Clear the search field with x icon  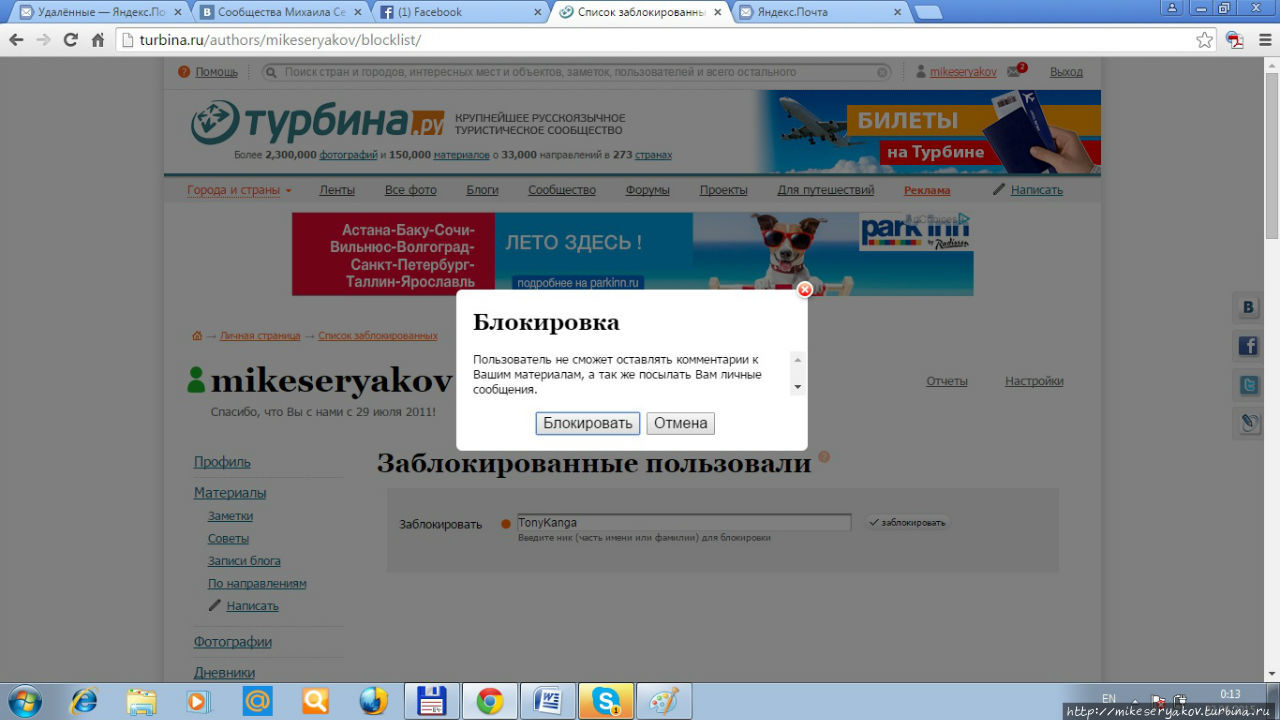[x=882, y=72]
